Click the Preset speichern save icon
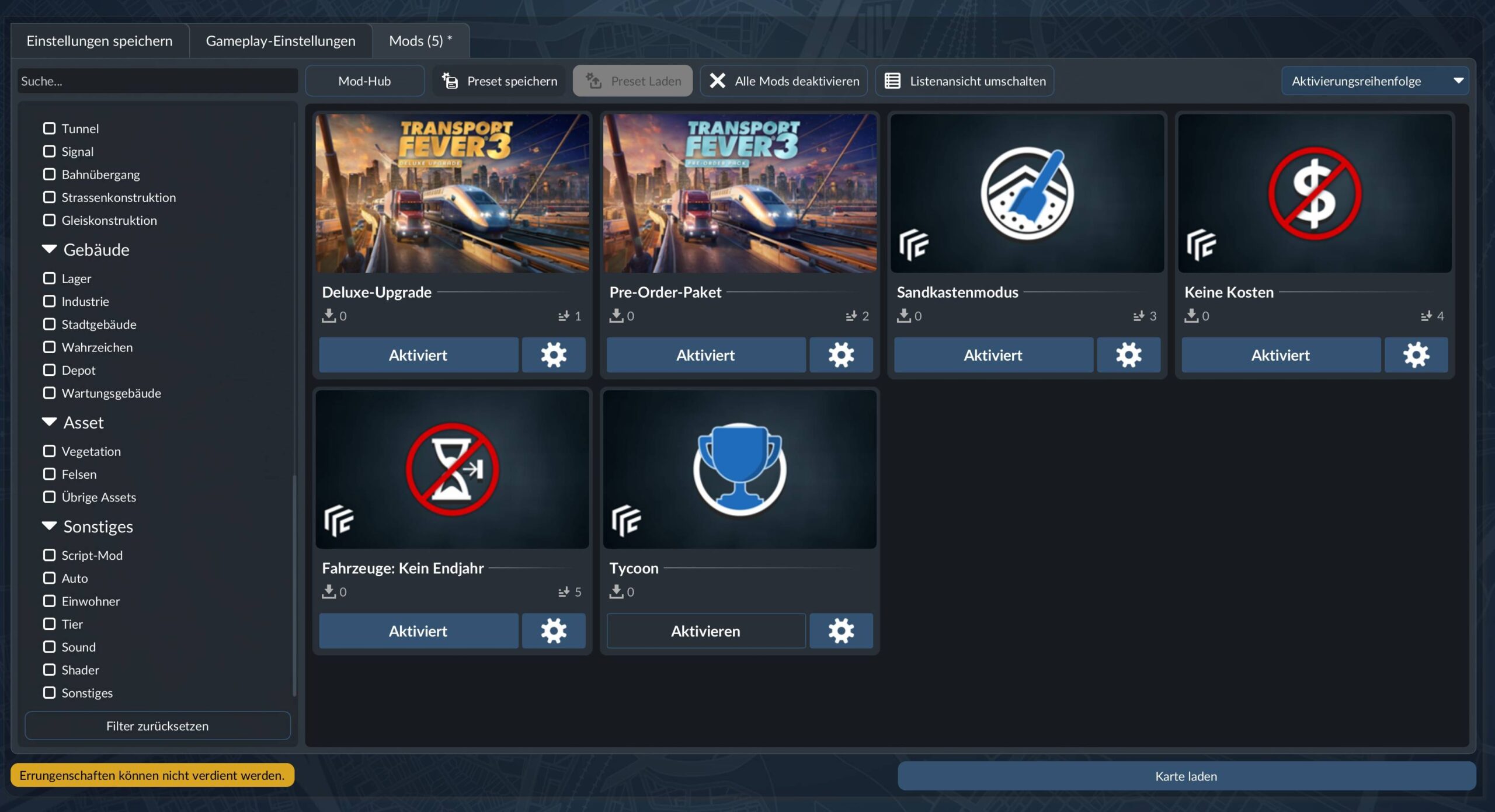 pos(450,81)
